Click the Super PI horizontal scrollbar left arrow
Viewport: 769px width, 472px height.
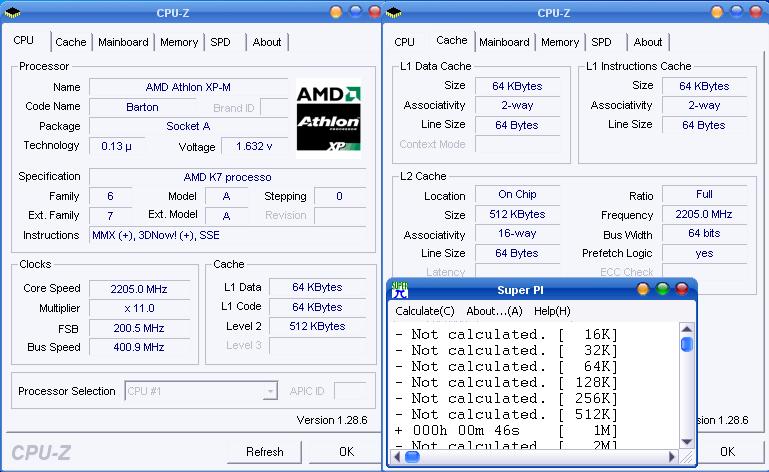396,458
